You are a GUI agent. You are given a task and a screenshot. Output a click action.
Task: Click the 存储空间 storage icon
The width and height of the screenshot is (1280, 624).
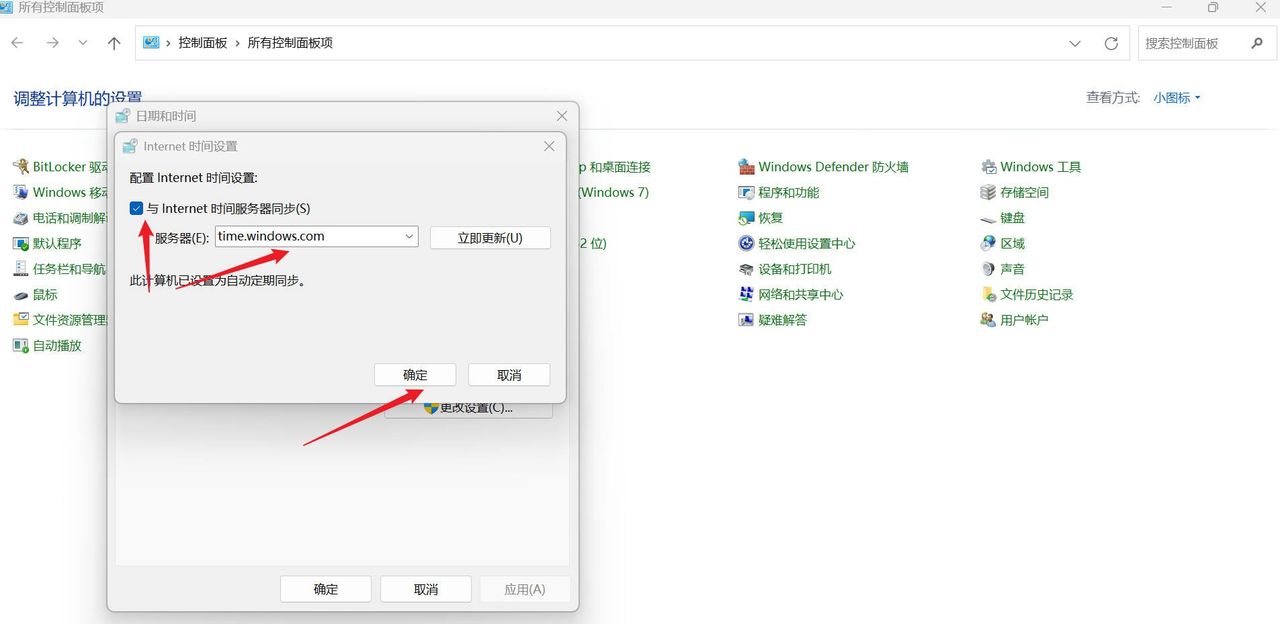(989, 192)
